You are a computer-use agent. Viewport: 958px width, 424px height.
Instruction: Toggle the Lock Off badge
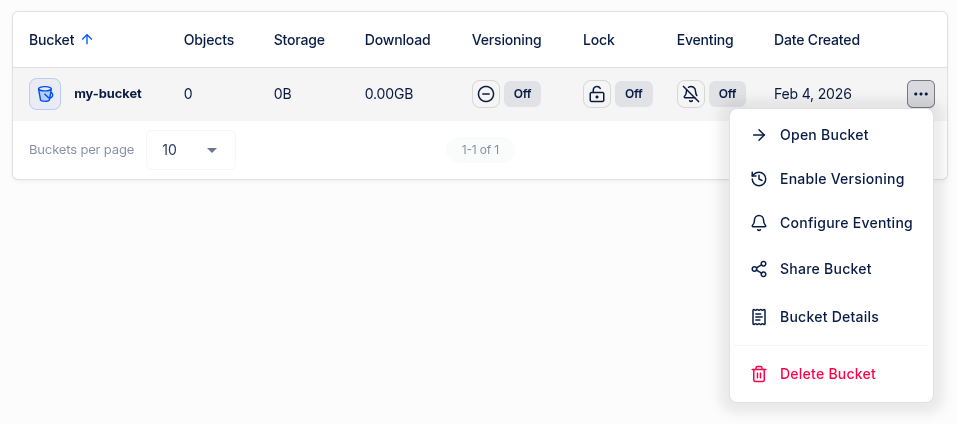(x=633, y=94)
